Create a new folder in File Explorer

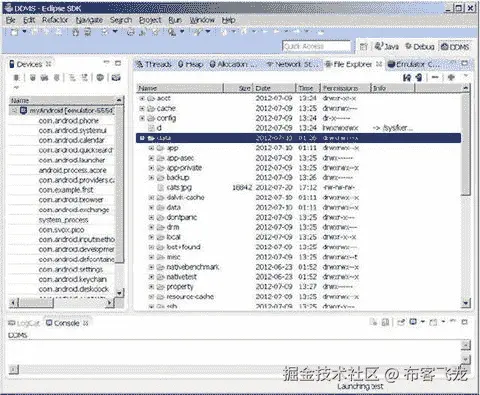451,77
